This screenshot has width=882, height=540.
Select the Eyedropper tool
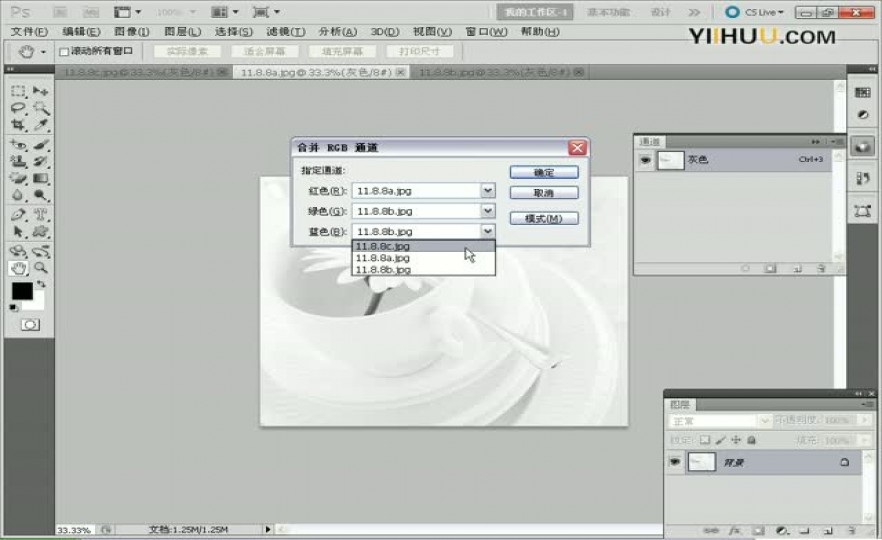pyautogui.click(x=40, y=125)
